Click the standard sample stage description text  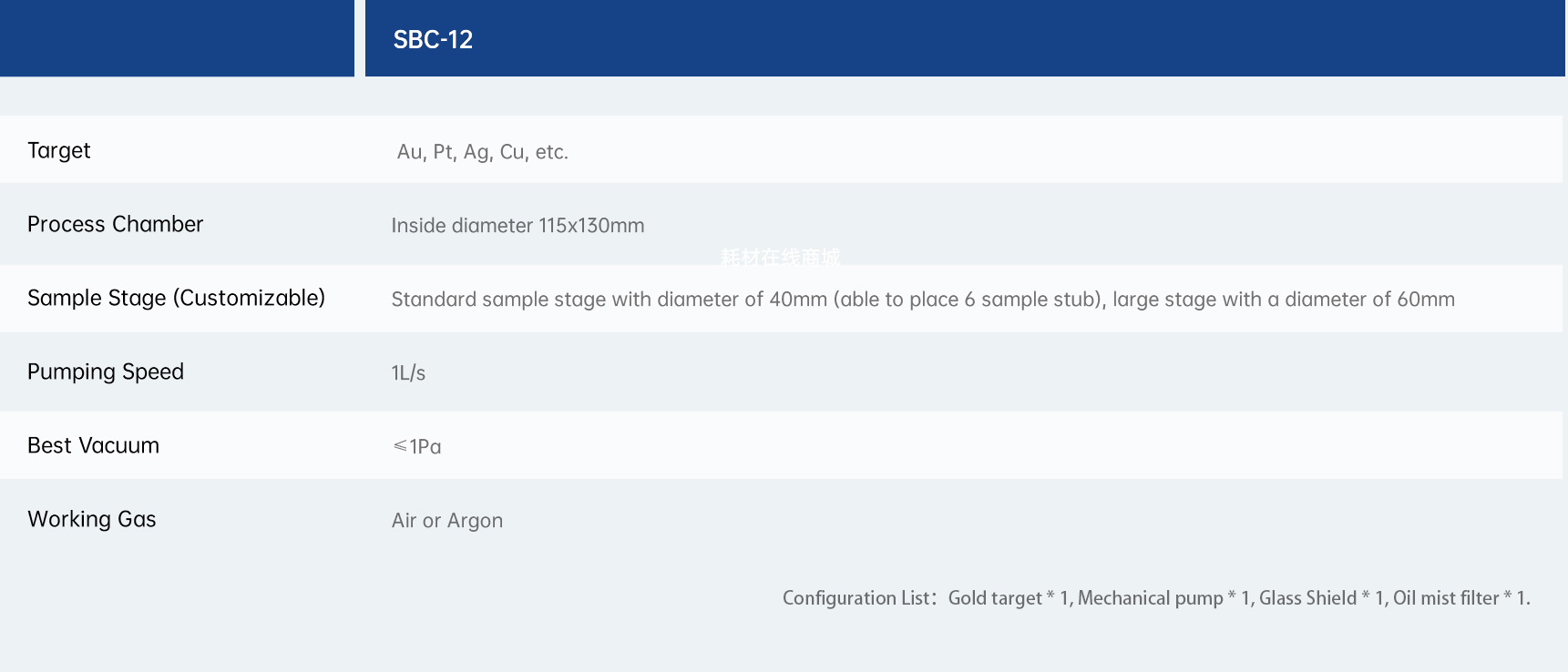[923, 300]
